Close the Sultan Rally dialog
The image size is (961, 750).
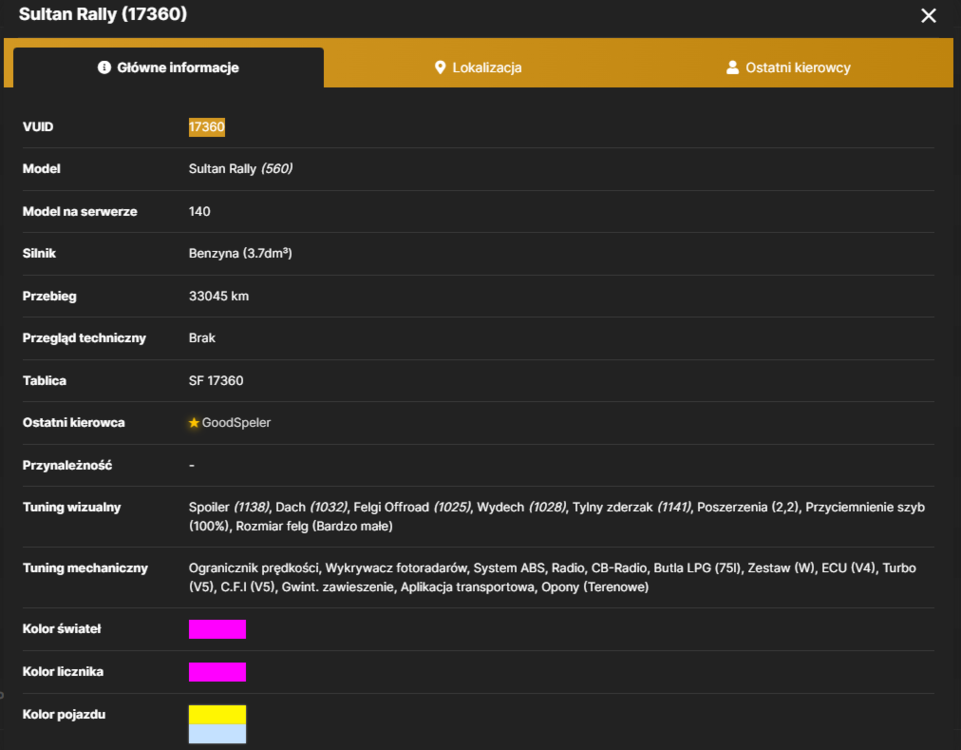[929, 15]
